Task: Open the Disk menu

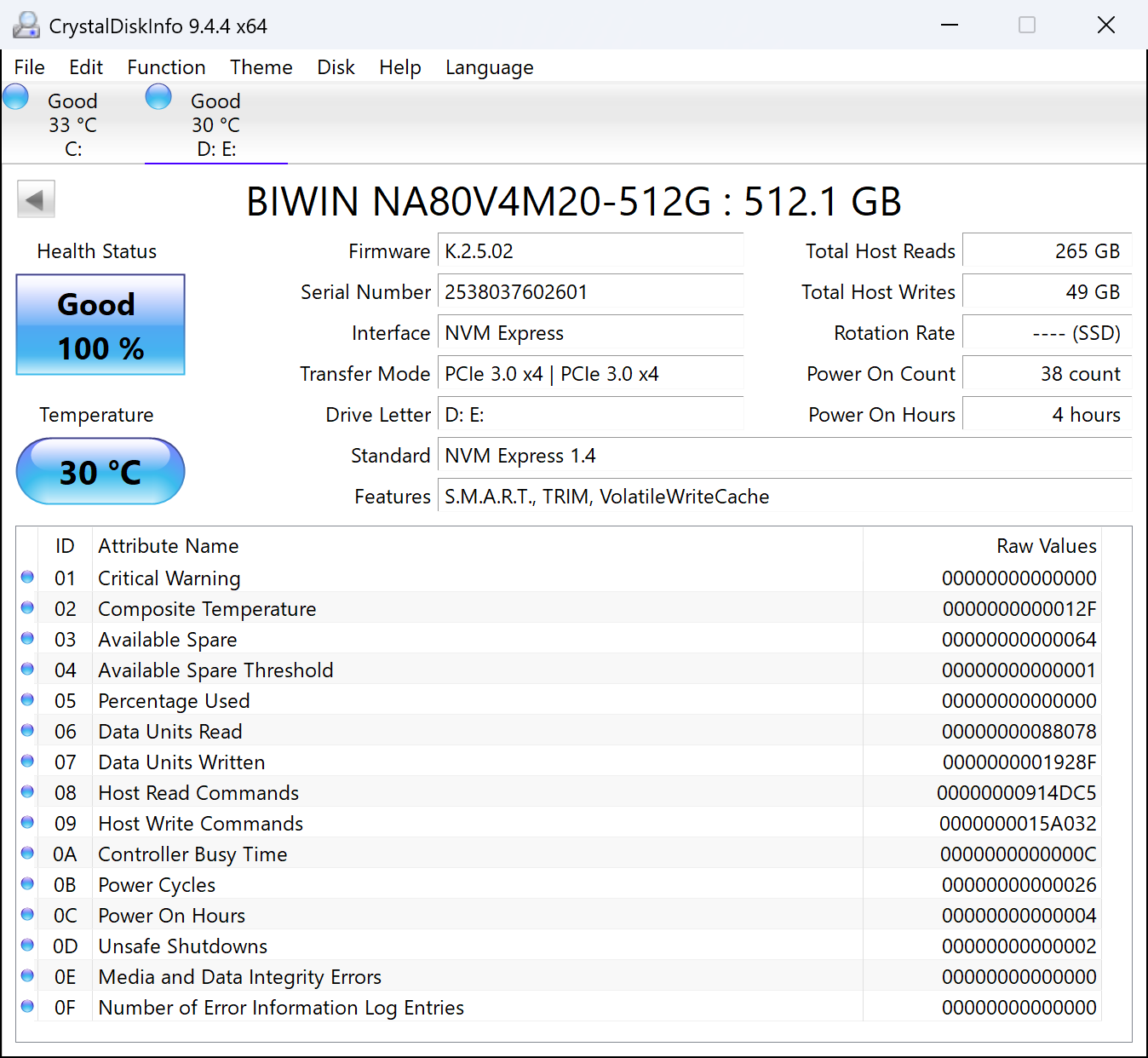Action: point(336,67)
